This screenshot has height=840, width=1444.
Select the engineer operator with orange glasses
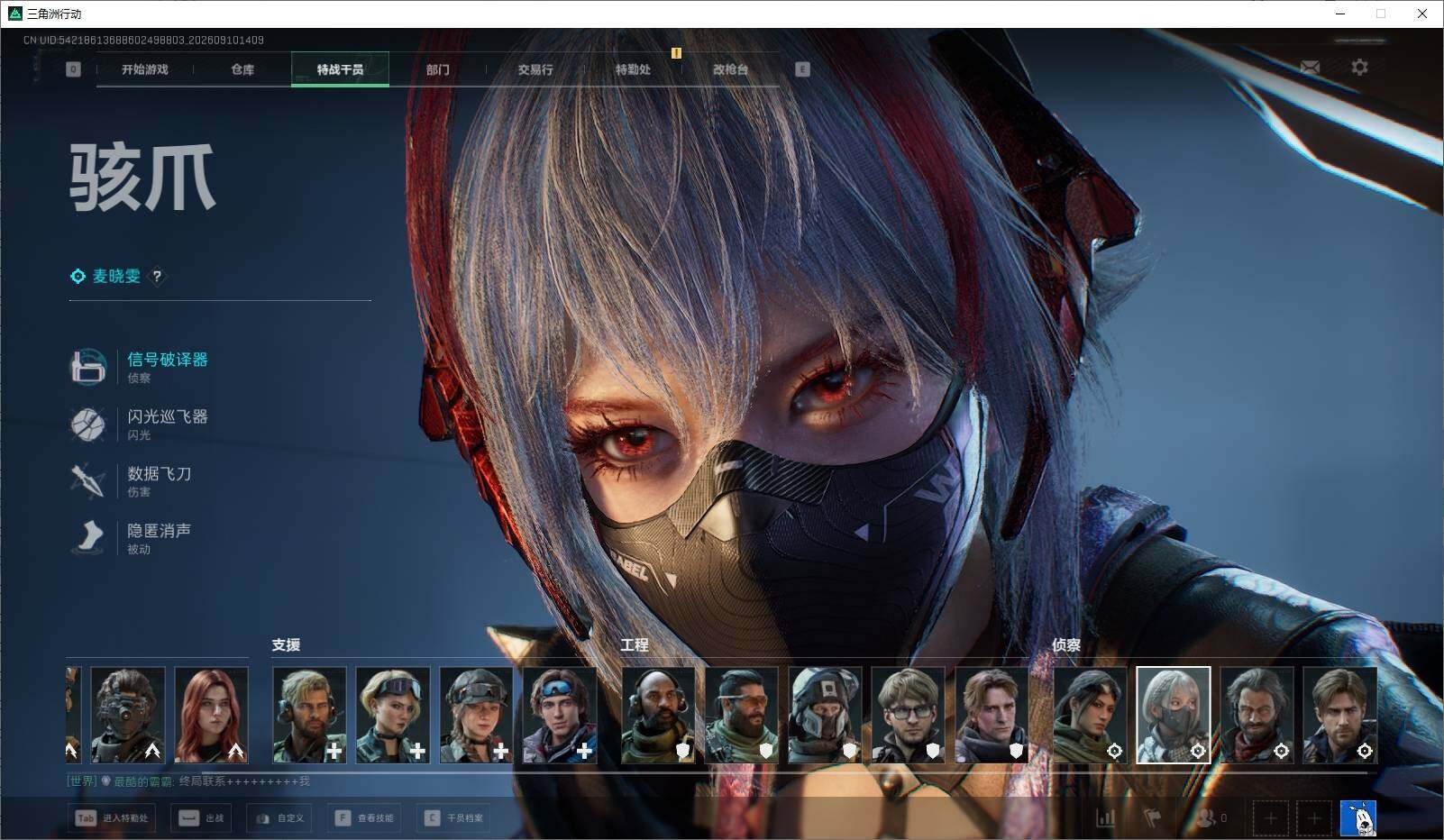pos(741,715)
